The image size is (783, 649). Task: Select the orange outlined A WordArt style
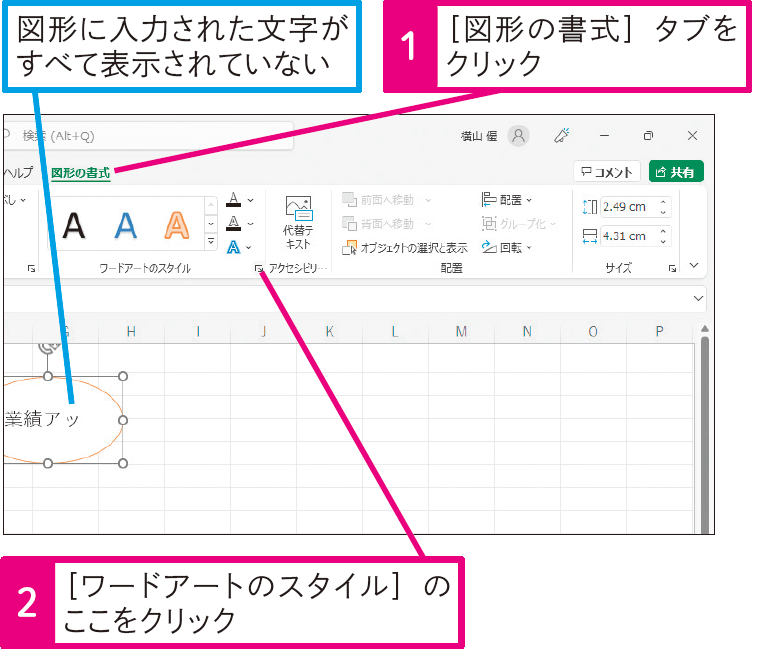pyautogui.click(x=177, y=226)
